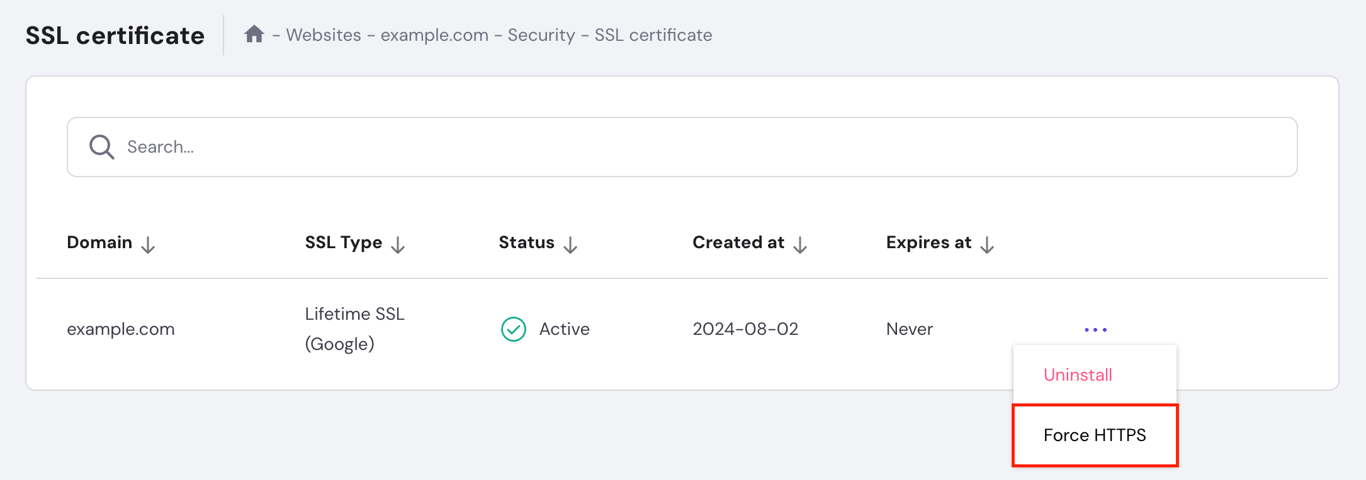Choose Force HTTPS in the dropdown menu
The image size is (1366, 480).
(x=1095, y=435)
